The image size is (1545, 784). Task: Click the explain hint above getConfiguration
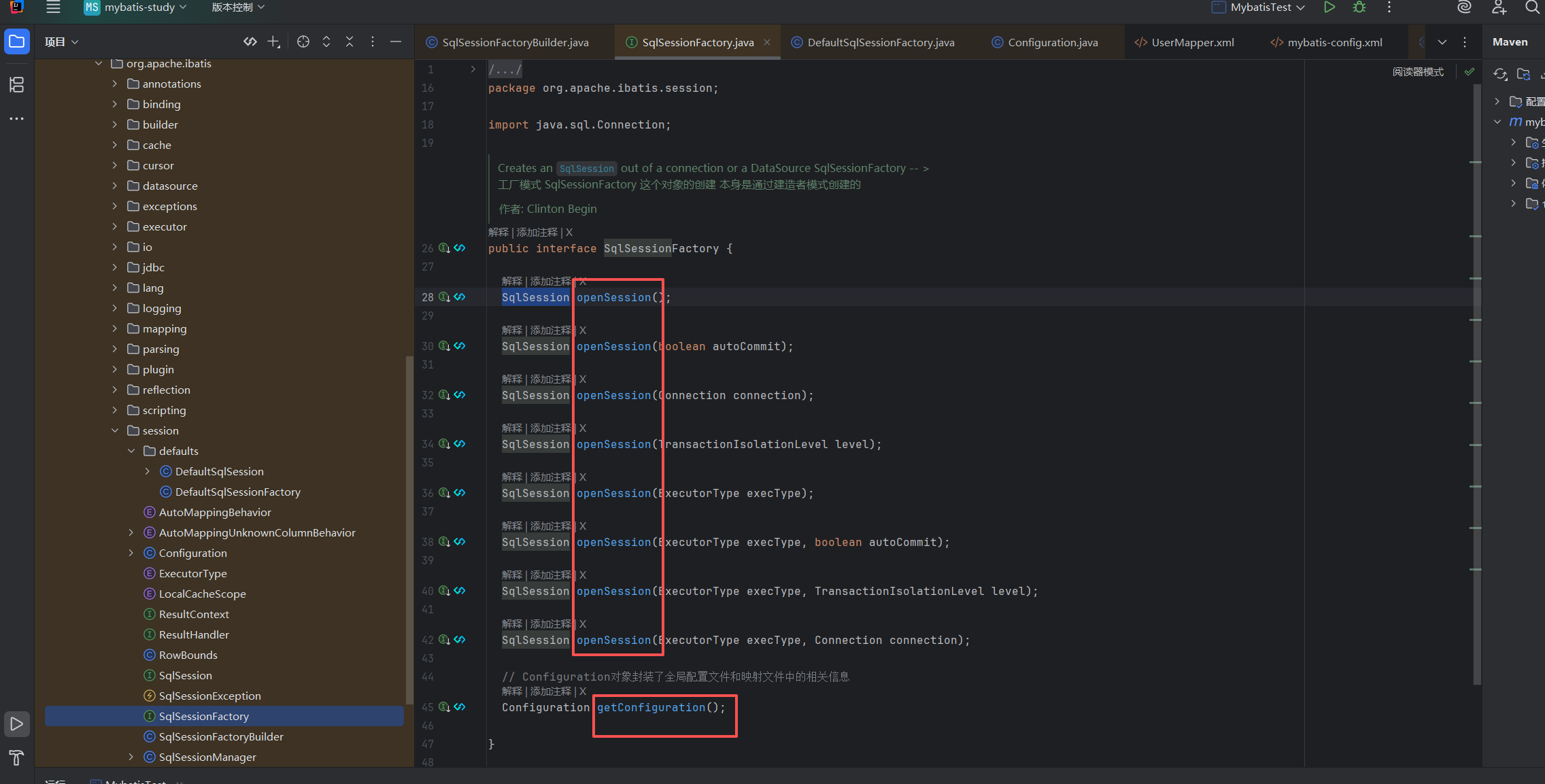click(x=512, y=692)
